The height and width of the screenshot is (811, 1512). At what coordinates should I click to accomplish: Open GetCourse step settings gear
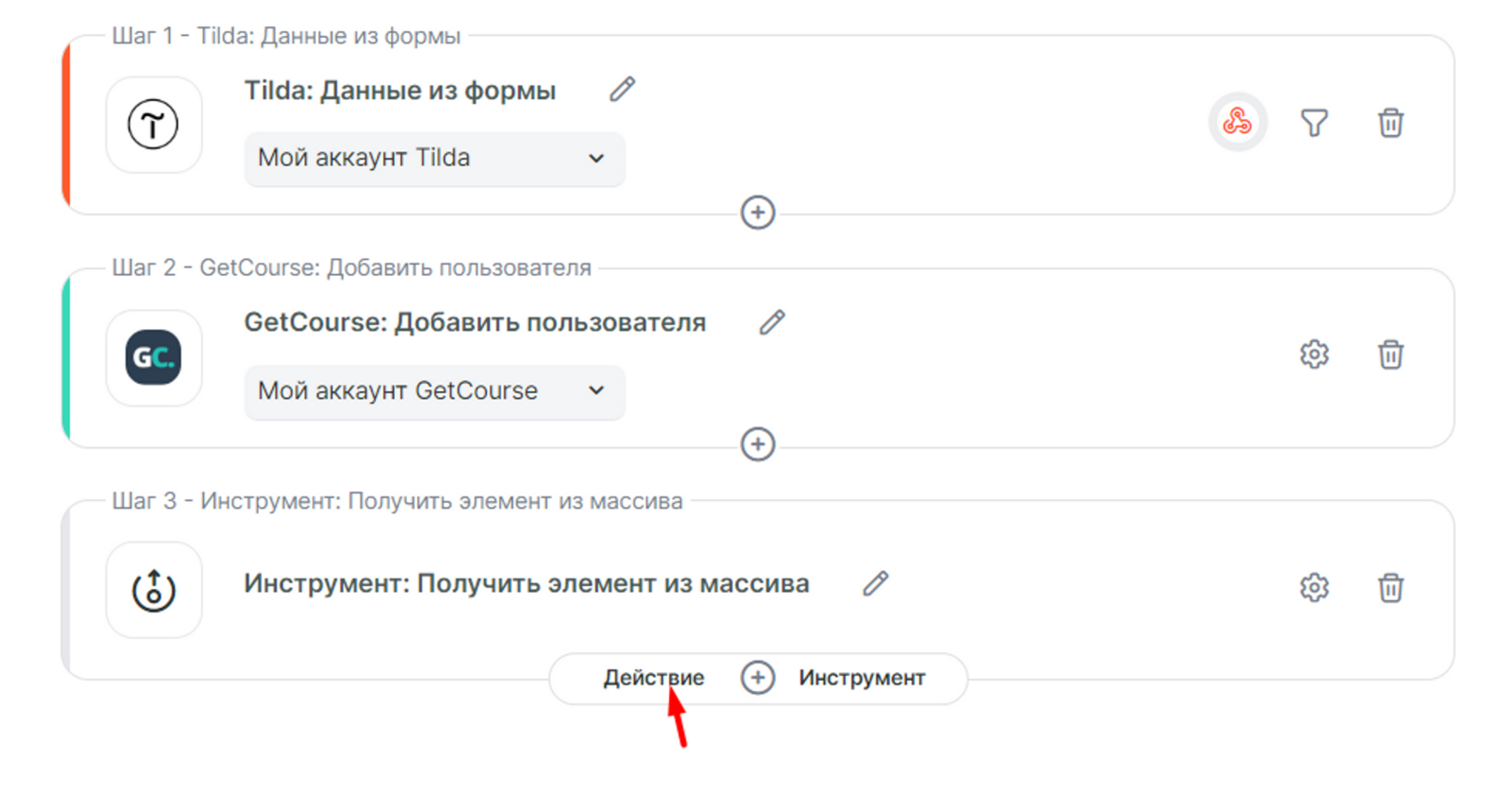[x=1314, y=354]
